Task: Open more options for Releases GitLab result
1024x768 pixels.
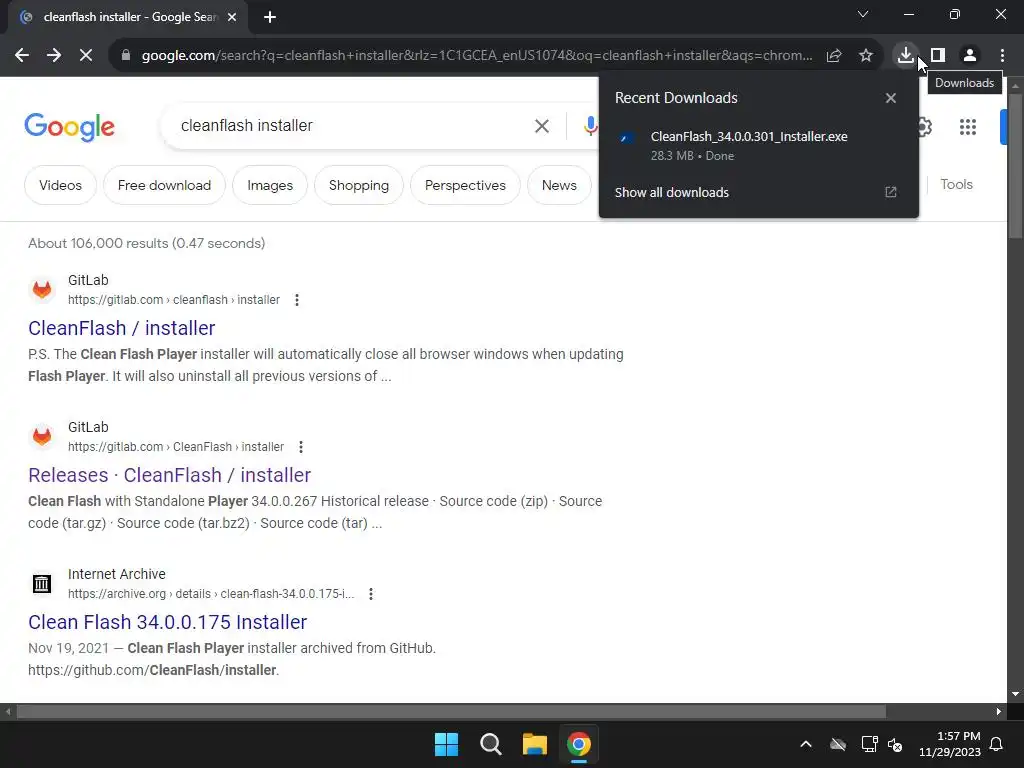Action: 300,447
